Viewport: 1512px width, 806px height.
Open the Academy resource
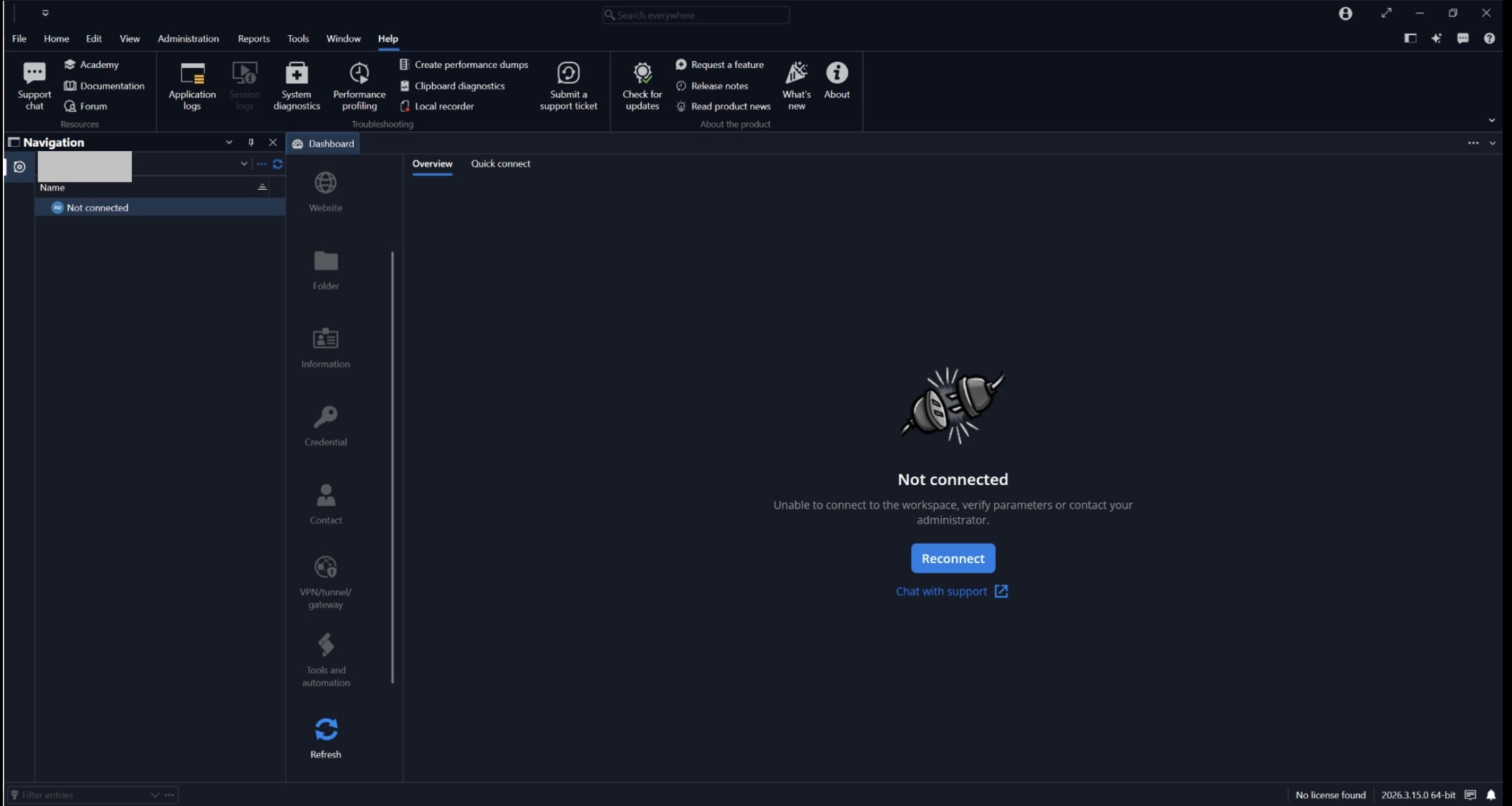[92, 64]
